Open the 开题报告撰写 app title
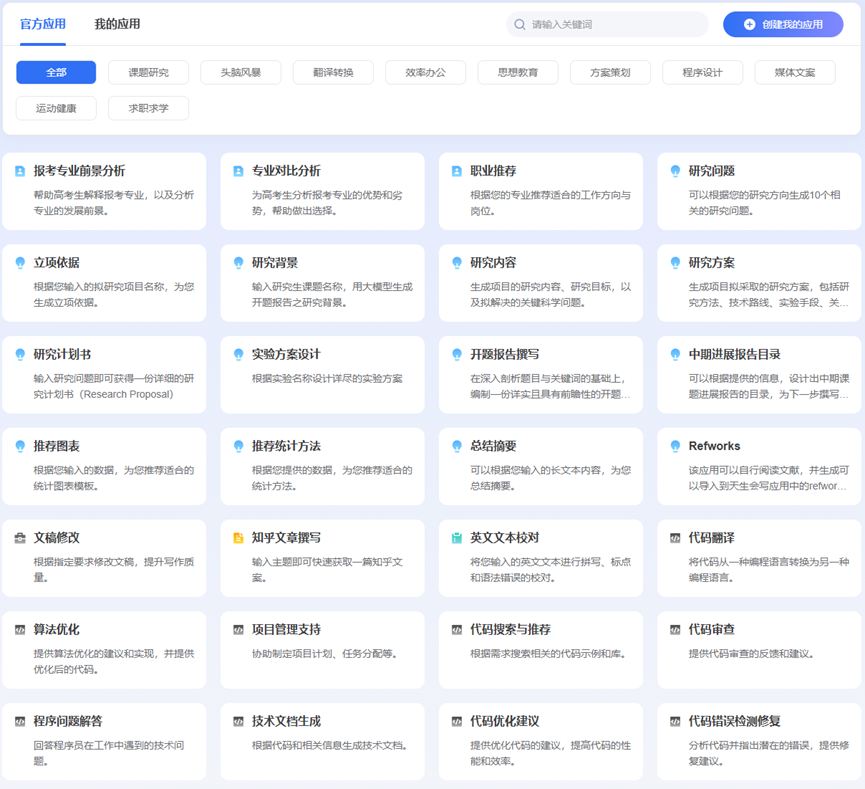The image size is (865, 789). (505, 354)
